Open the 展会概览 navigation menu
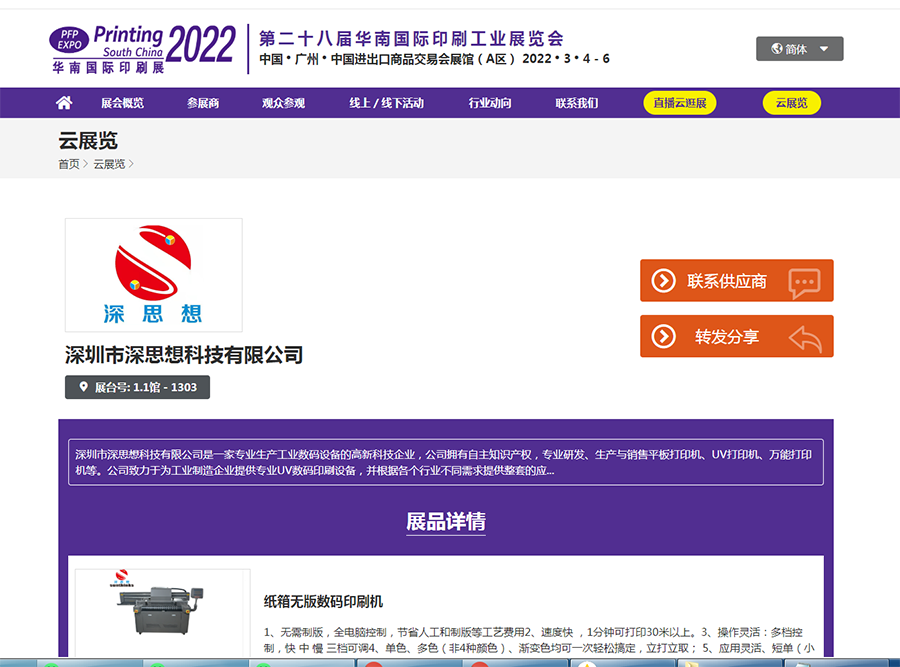 122,103
